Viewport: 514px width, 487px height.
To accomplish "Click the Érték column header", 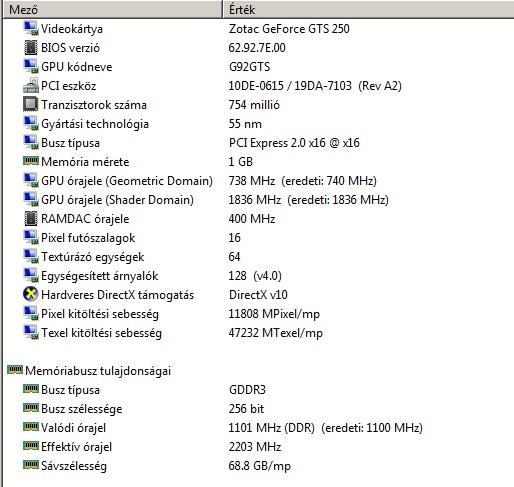I will pos(368,9).
